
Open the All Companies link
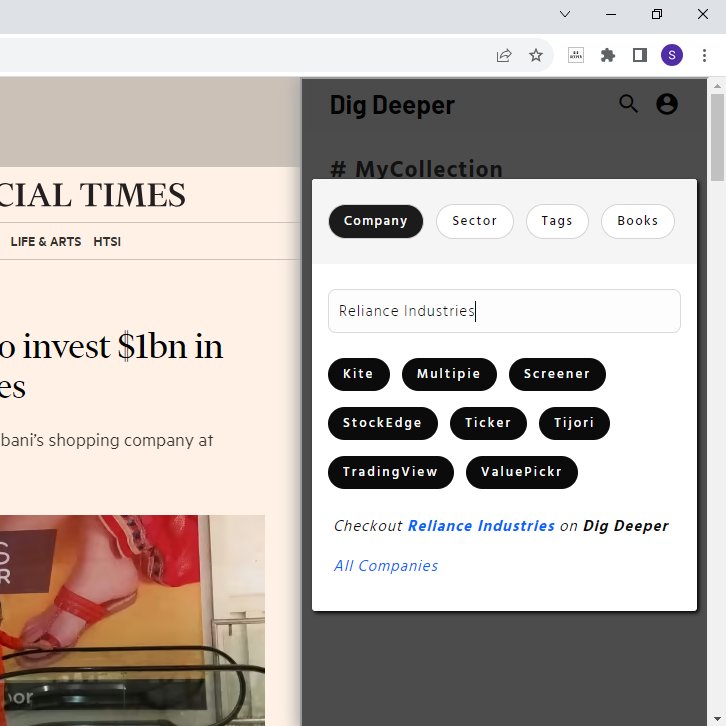pos(386,566)
